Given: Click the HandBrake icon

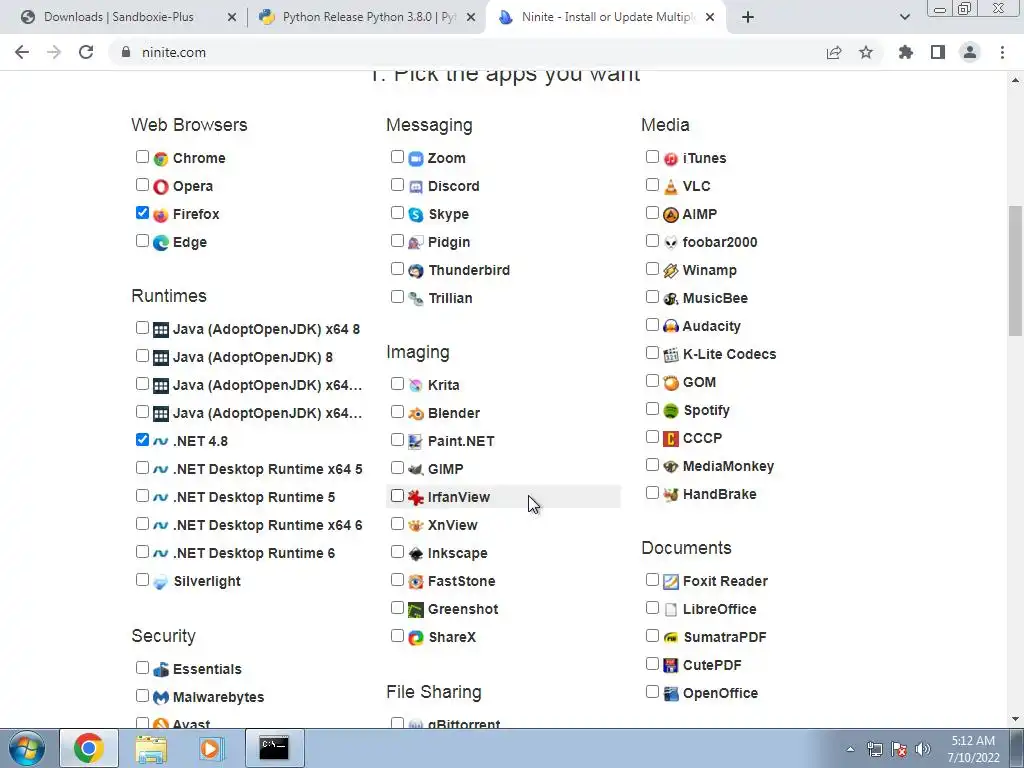Looking at the screenshot, I should [671, 495].
